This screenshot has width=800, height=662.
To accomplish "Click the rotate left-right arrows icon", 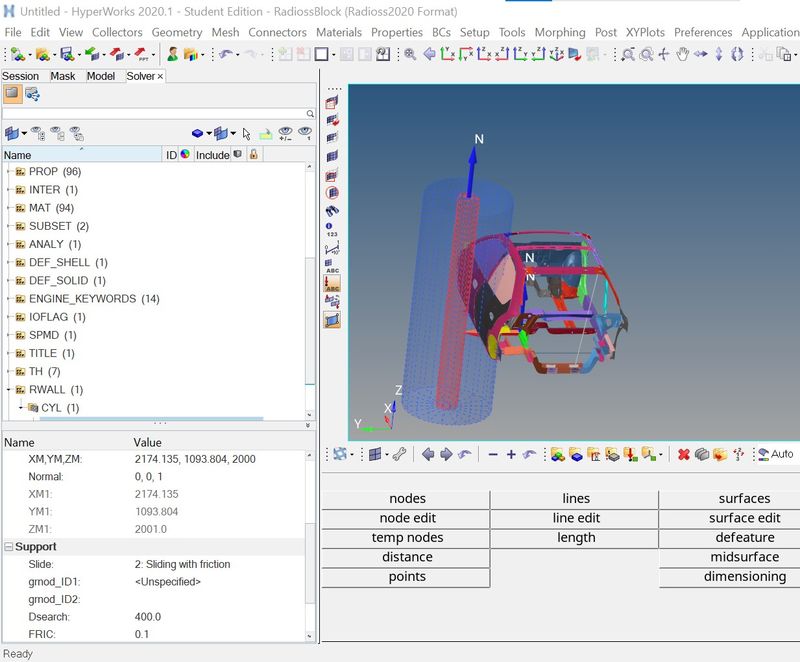I will [x=701, y=54].
